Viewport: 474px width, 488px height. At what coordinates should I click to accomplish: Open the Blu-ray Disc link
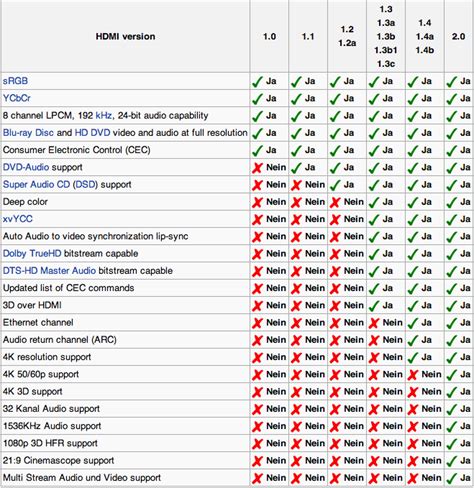(x=28, y=133)
